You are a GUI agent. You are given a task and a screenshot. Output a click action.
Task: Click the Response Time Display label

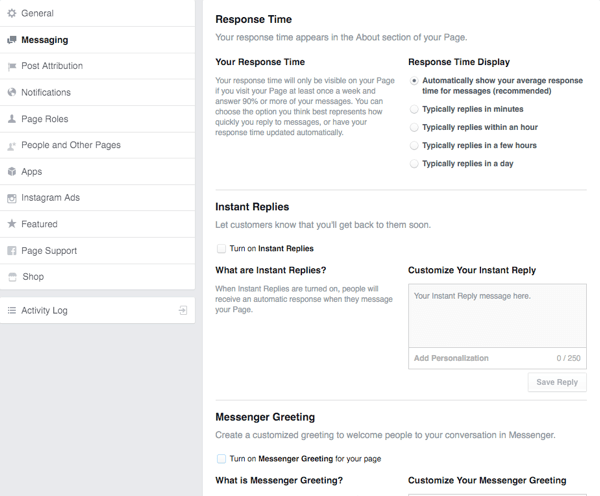[459, 62]
